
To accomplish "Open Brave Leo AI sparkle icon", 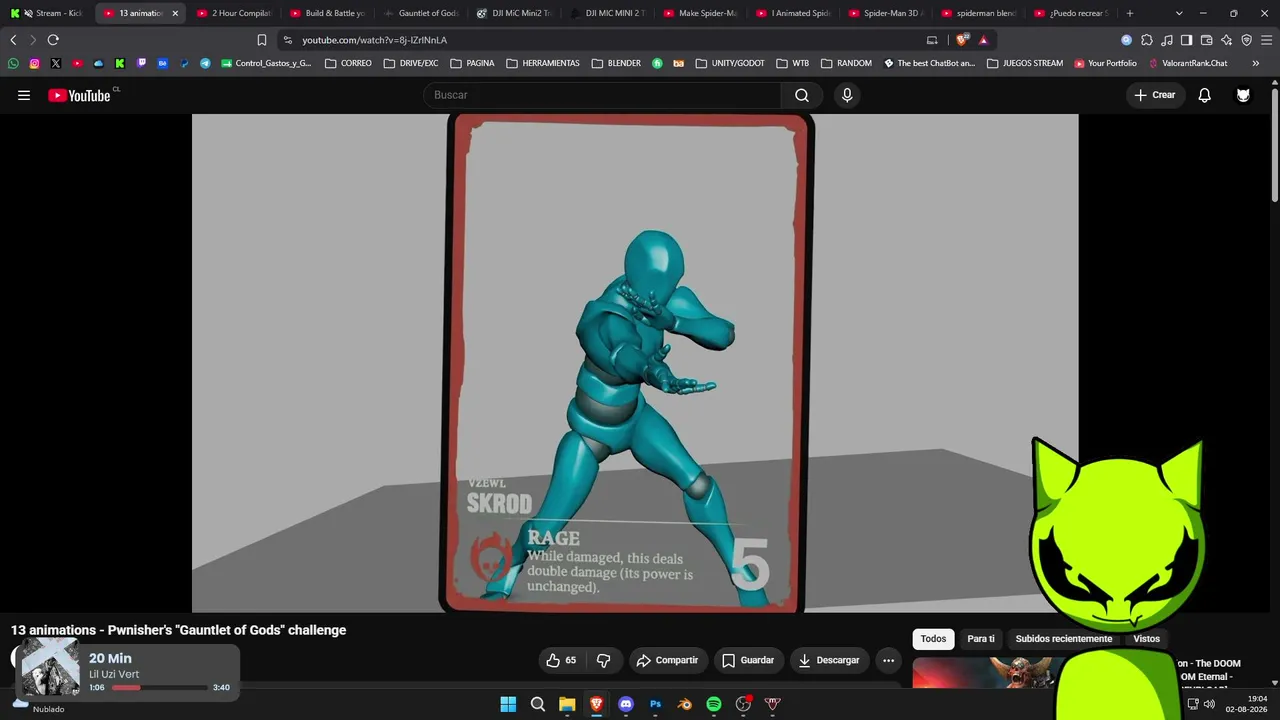I will coord(1226,40).
